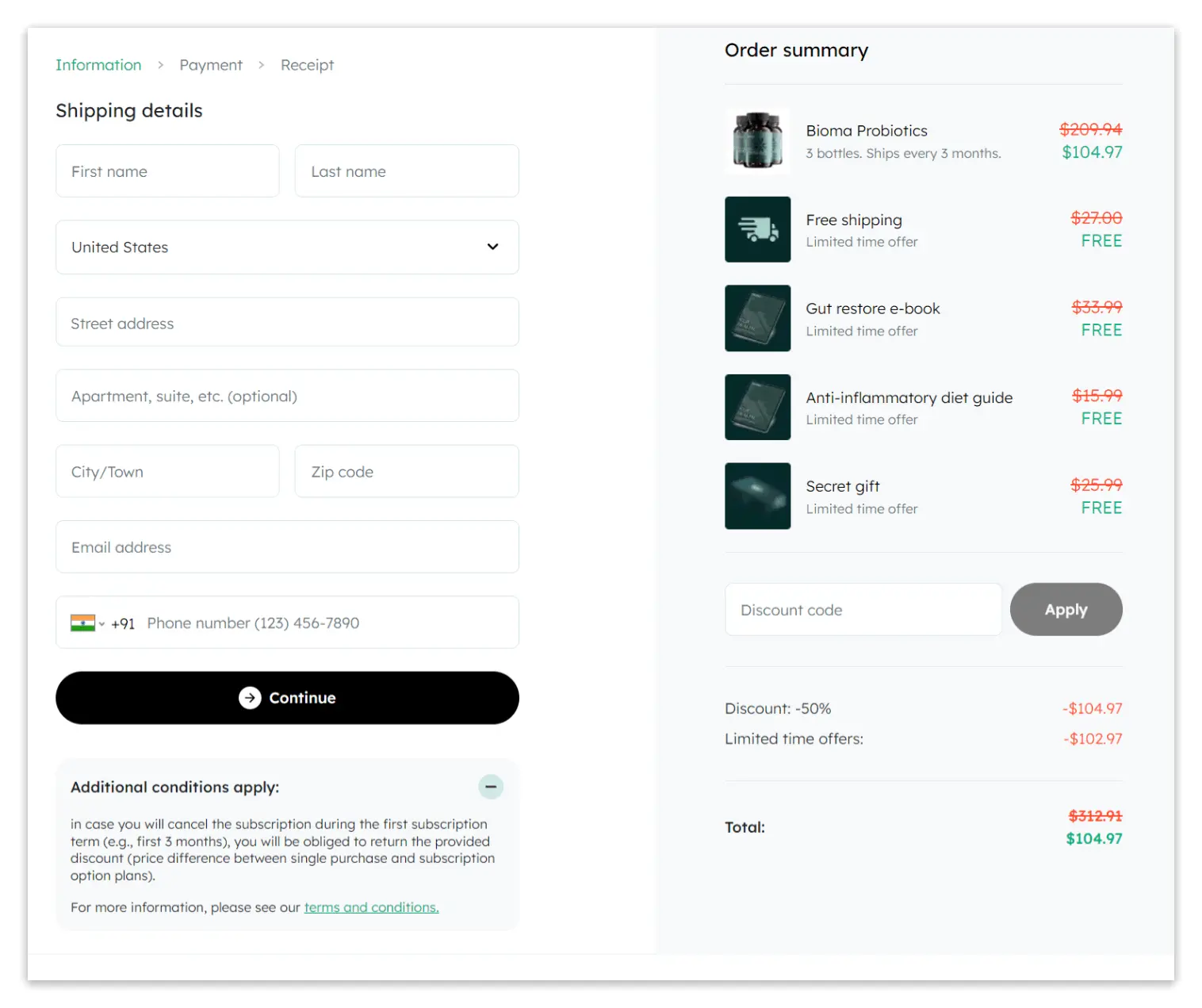Select the Zip code input
The width and height of the screenshot is (1202, 1008).
click(407, 471)
